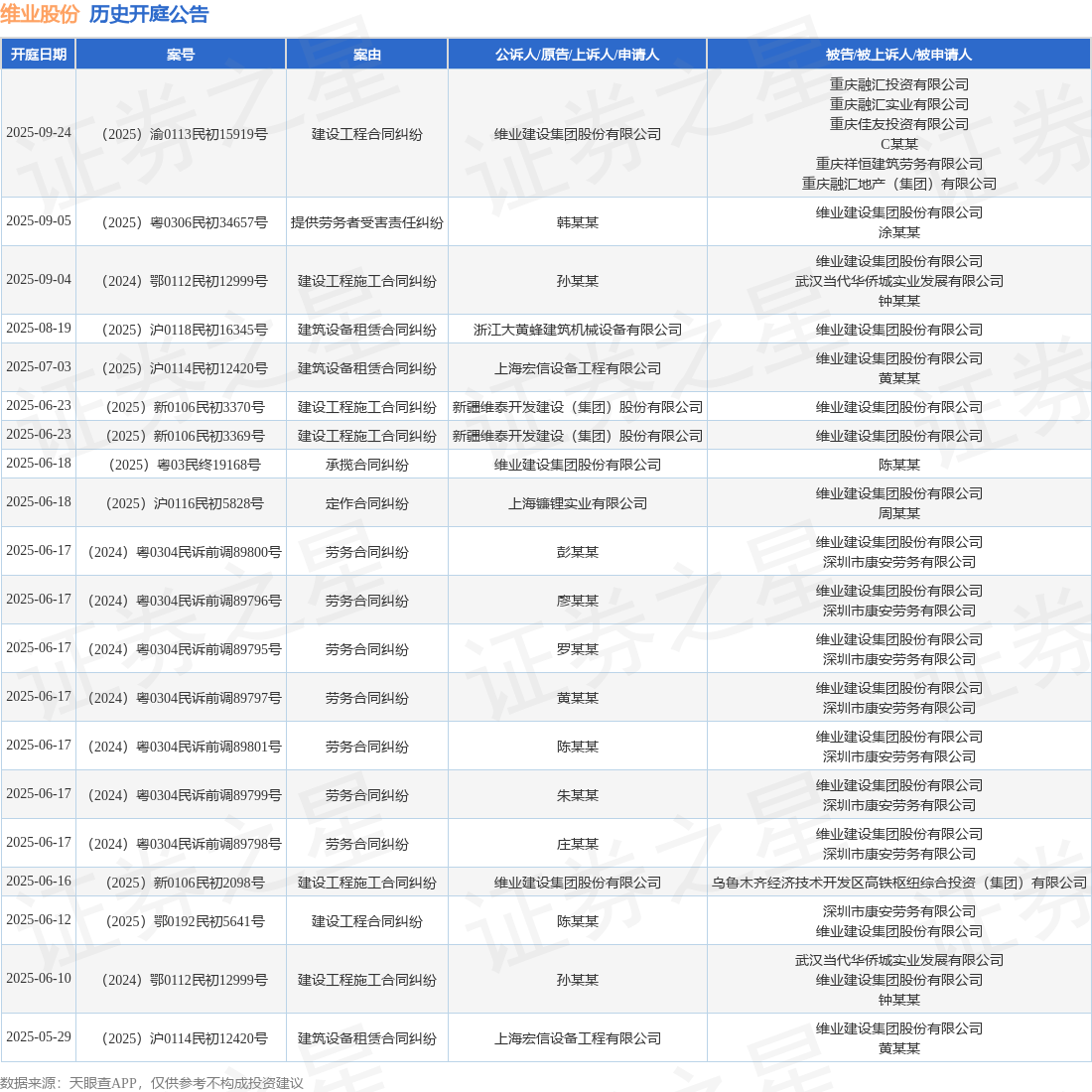This screenshot has width=1092, height=1092.
Task: Select date cell 2025-06-10
Action: point(39,979)
